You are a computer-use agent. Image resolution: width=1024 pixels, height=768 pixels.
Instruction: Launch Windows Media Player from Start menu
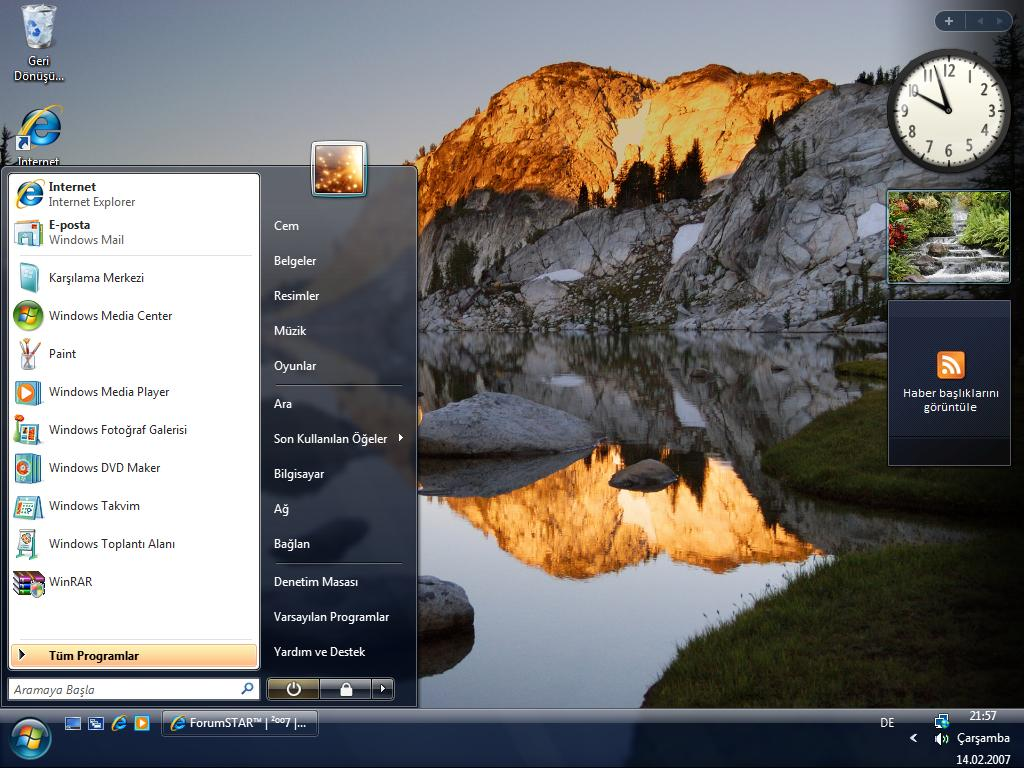[x=134, y=392]
